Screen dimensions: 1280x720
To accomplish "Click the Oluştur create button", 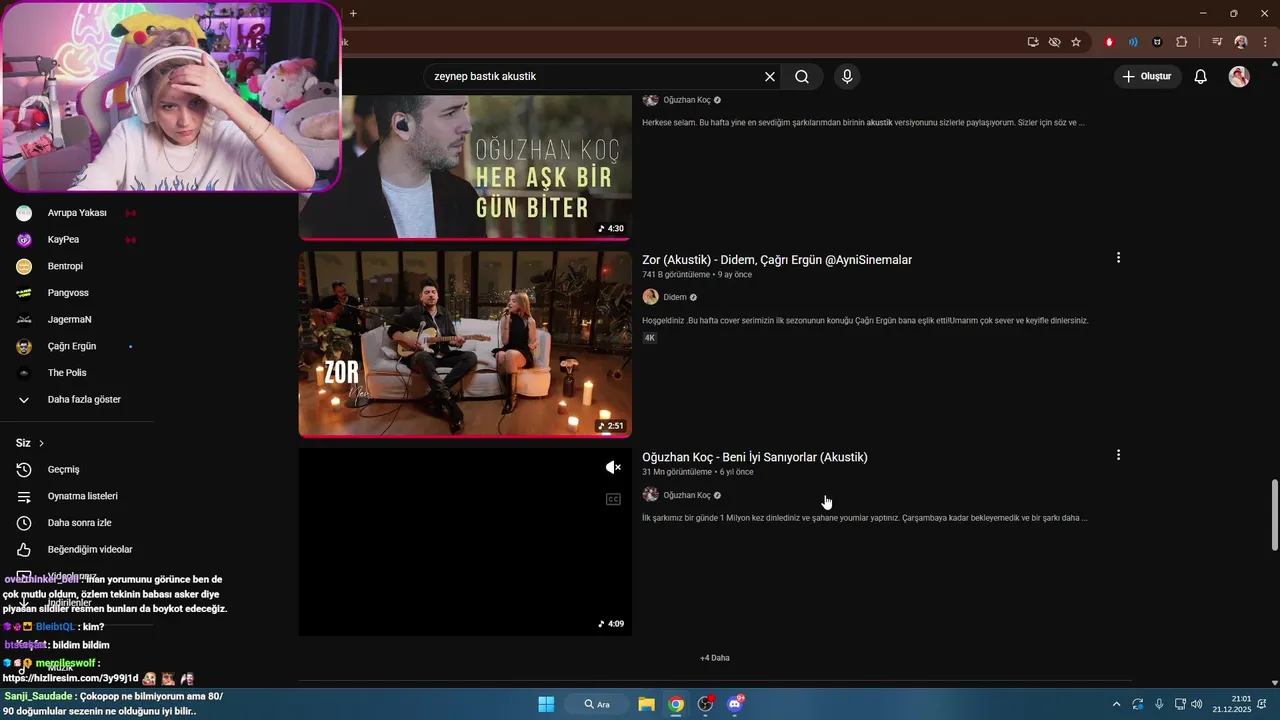I will coord(1148,76).
